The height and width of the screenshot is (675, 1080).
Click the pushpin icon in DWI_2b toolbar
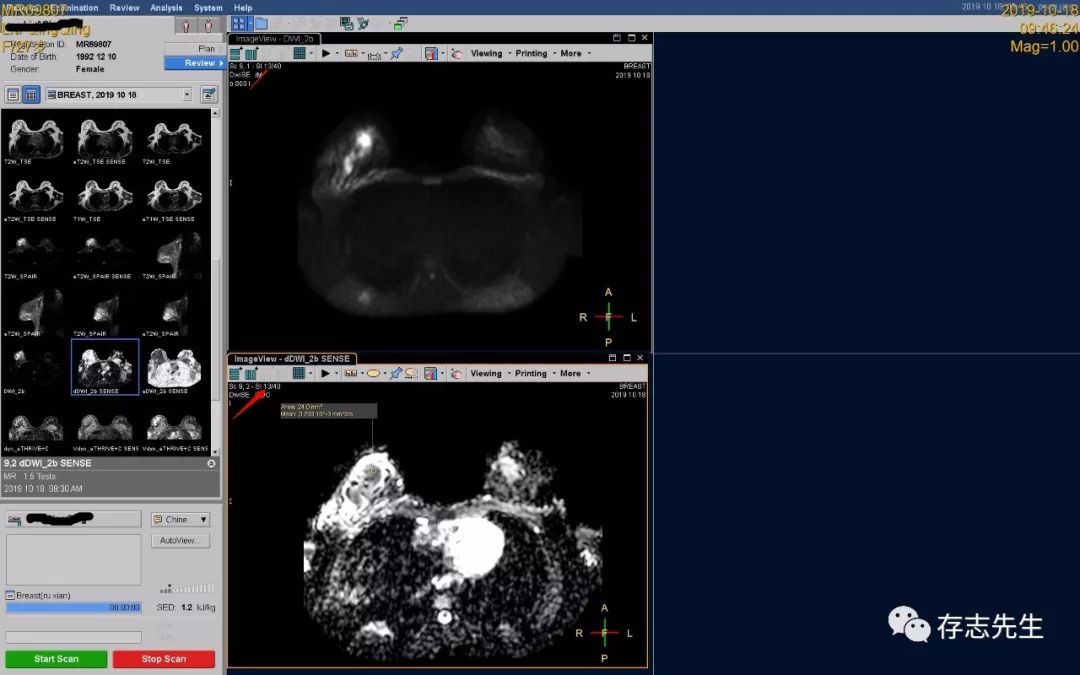pyautogui.click(x=397, y=53)
